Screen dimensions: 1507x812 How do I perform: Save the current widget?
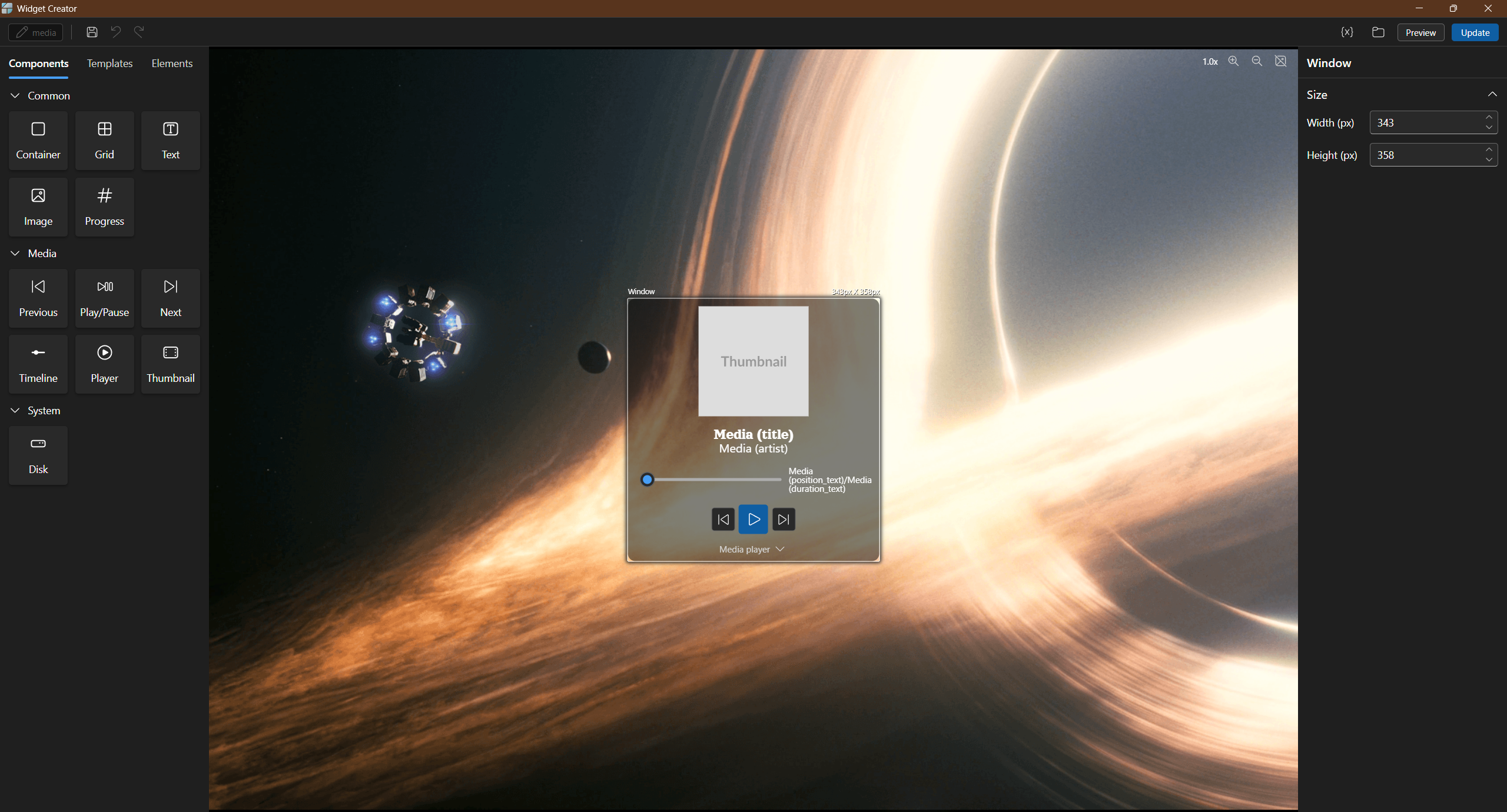(91, 32)
